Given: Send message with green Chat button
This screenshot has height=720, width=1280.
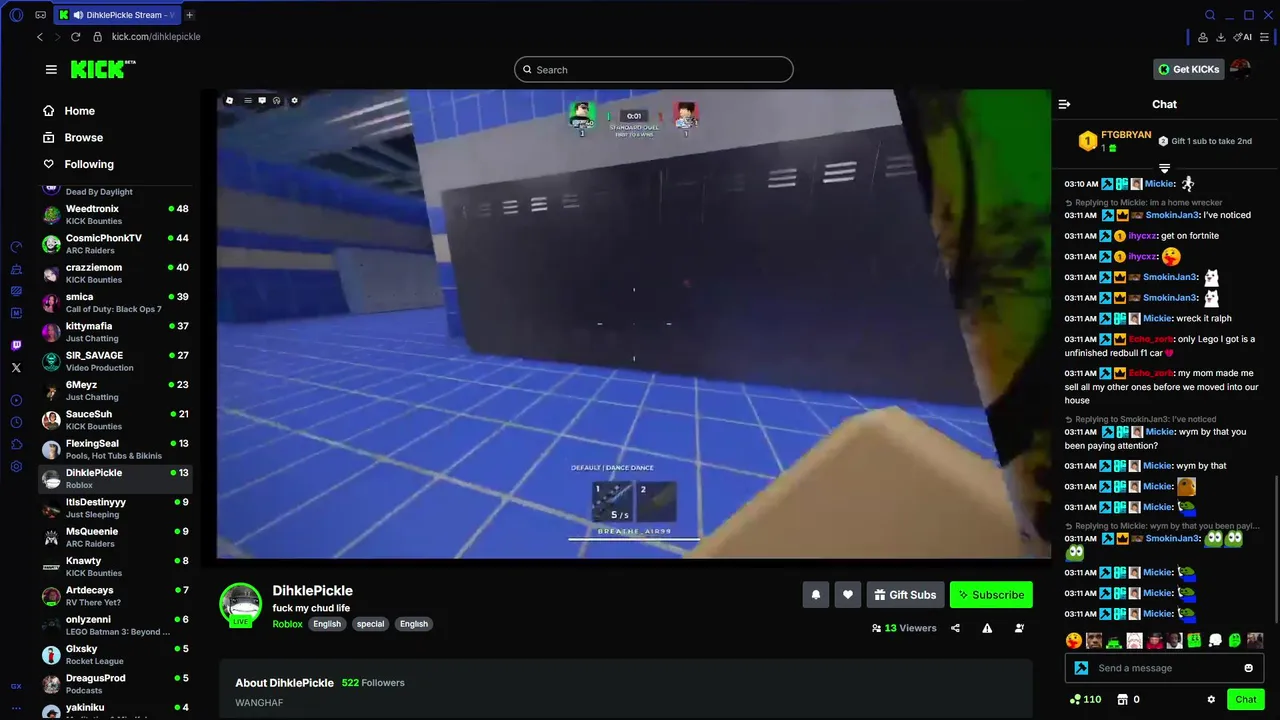Looking at the screenshot, I should tap(1245, 699).
